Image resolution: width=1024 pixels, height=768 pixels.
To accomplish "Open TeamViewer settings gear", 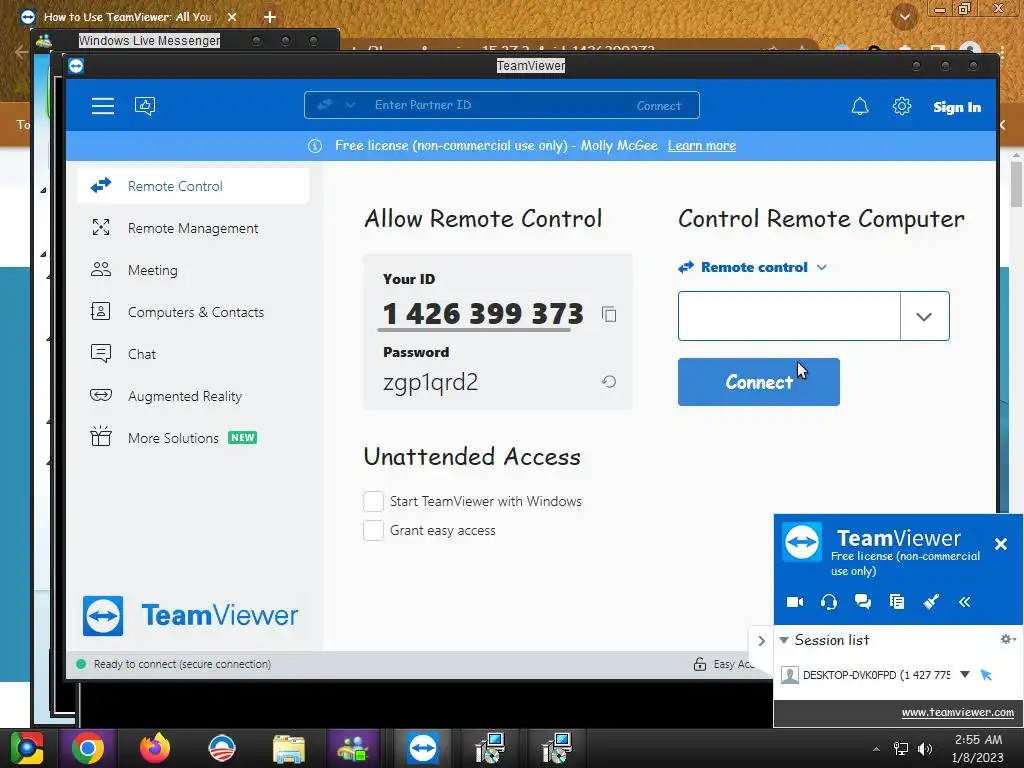I will click(902, 106).
